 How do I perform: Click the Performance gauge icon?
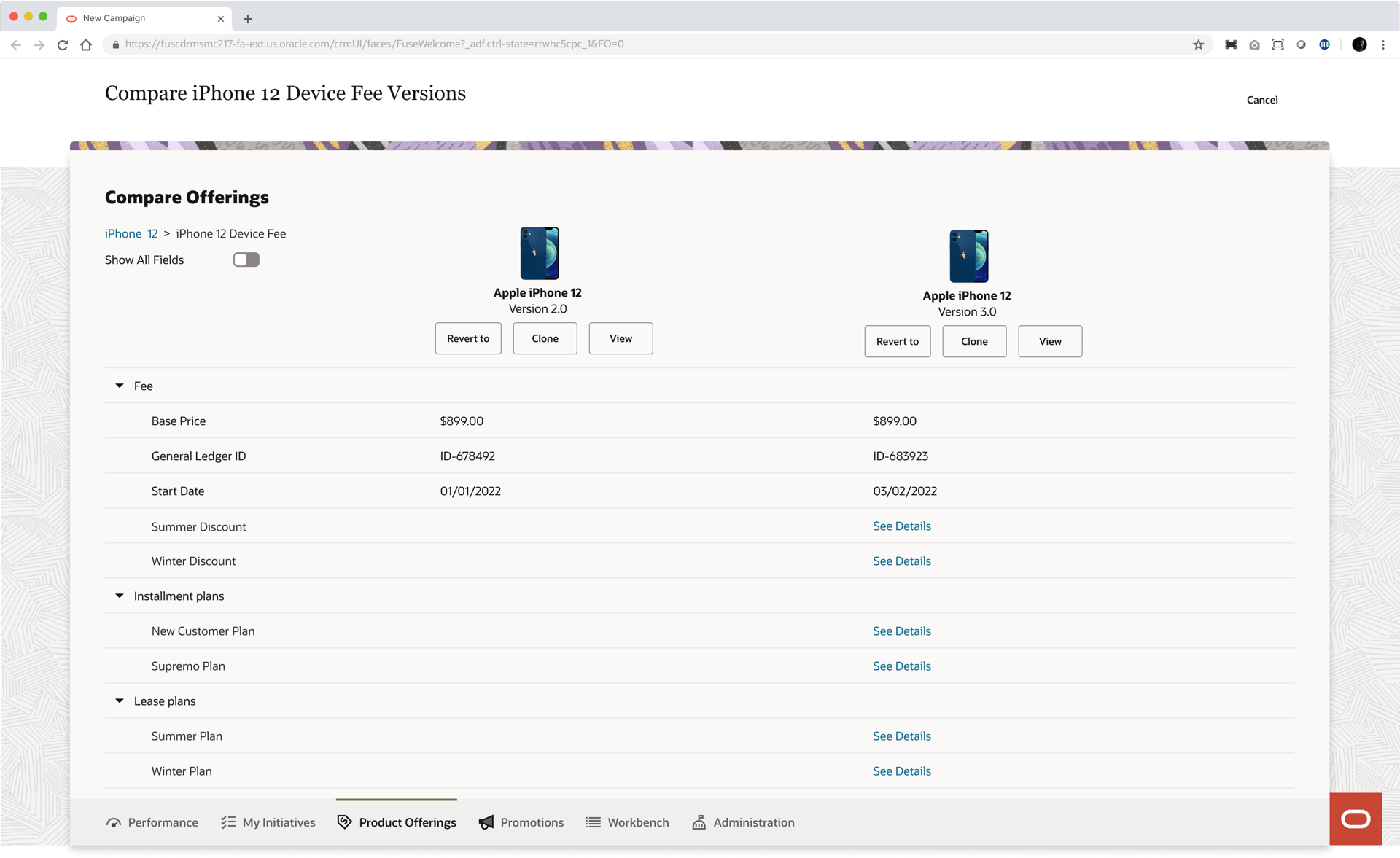(x=114, y=822)
